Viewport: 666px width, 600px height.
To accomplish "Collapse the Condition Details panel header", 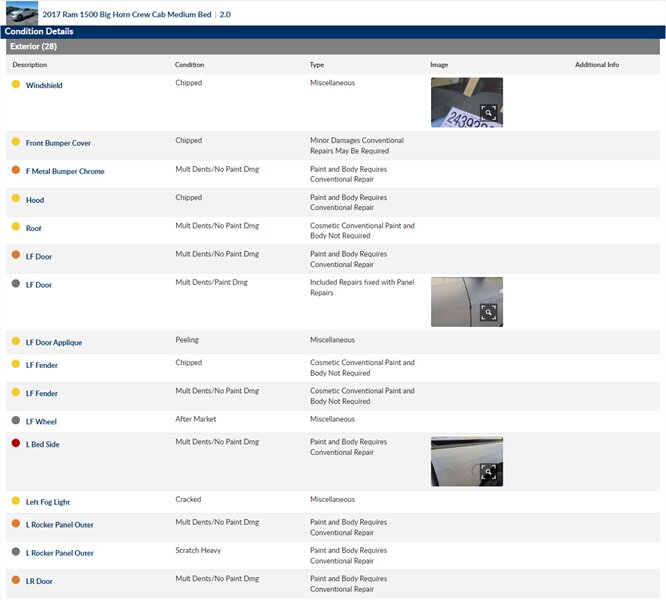I will coord(38,32).
